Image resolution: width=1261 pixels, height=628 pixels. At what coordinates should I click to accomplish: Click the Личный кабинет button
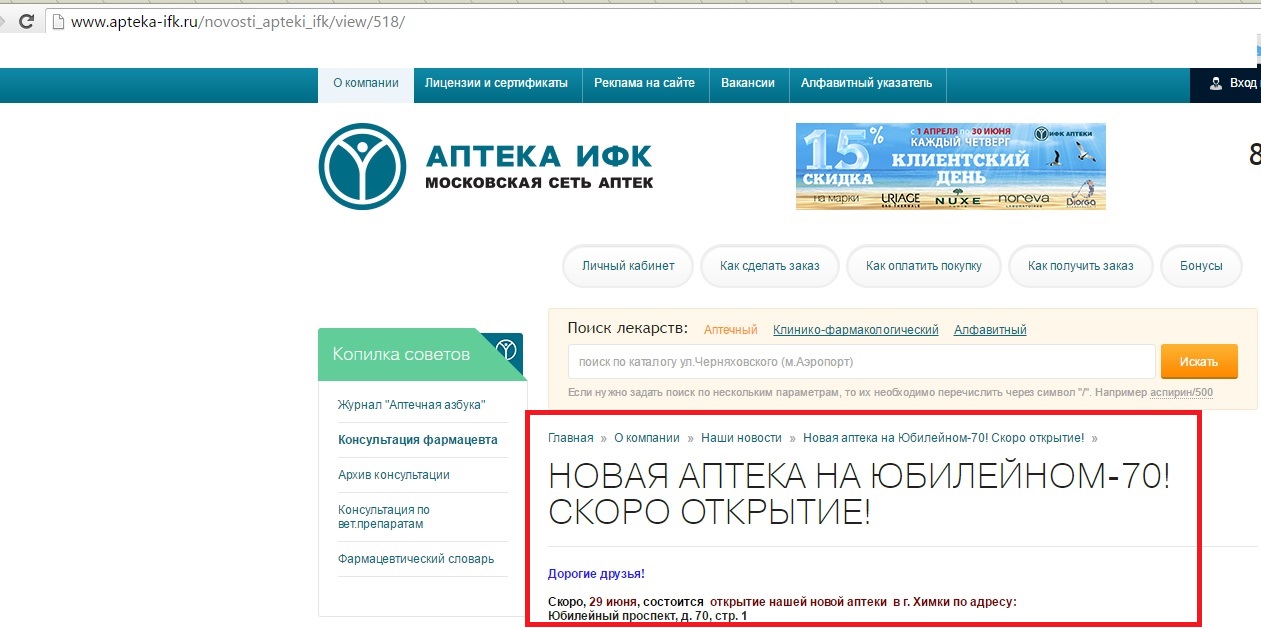pos(628,266)
